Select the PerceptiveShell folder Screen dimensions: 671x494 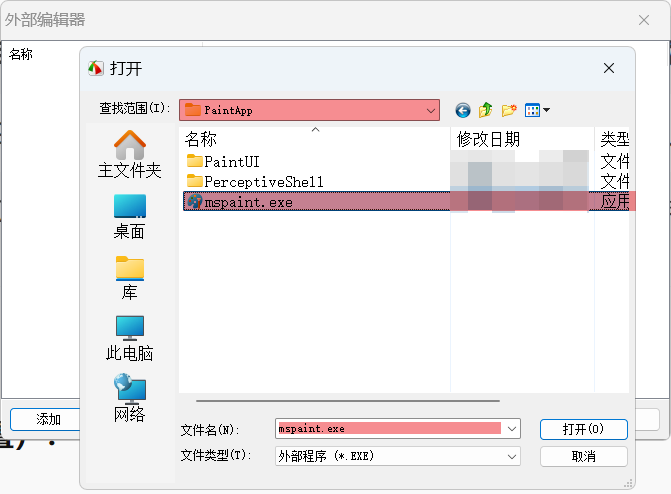pyautogui.click(x=255, y=182)
